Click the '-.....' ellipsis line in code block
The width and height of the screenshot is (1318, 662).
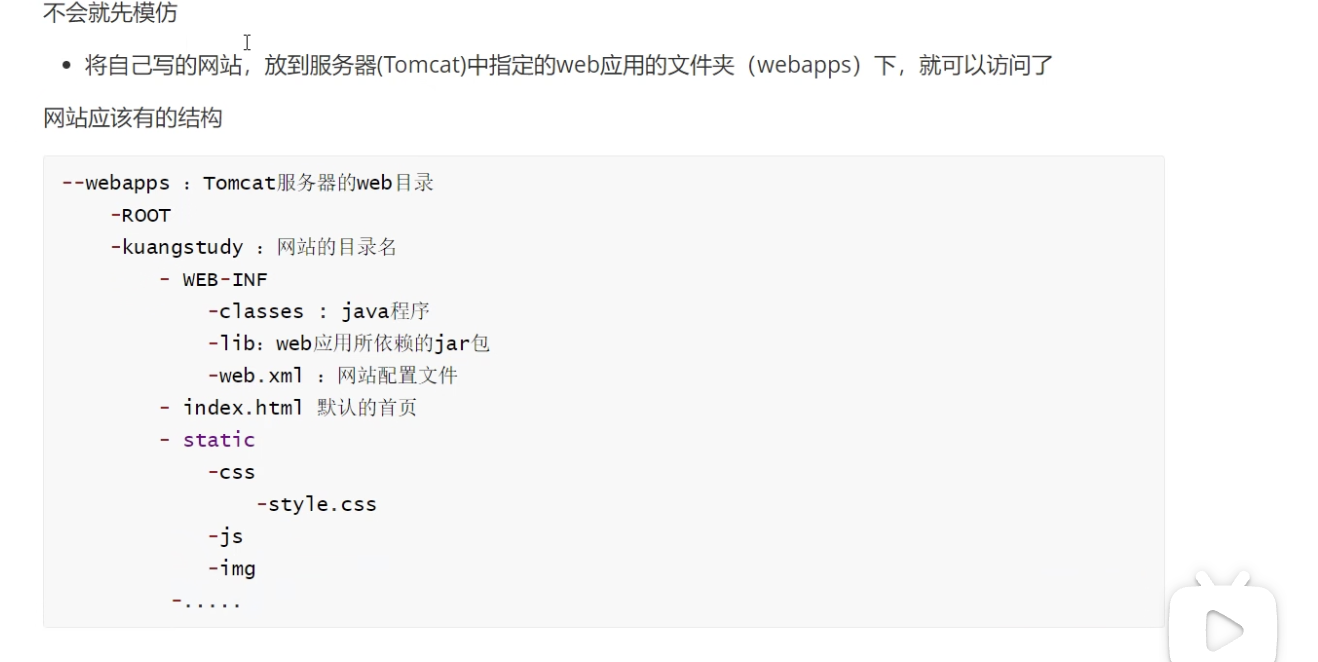tap(207, 601)
